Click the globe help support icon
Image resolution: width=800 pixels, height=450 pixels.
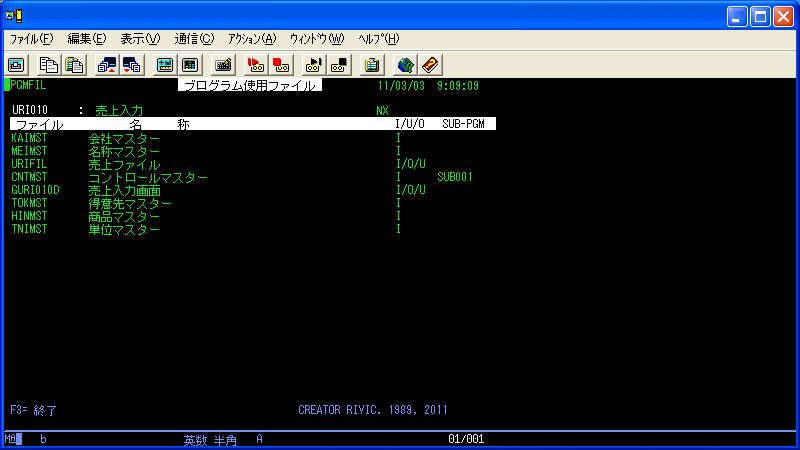[405, 65]
